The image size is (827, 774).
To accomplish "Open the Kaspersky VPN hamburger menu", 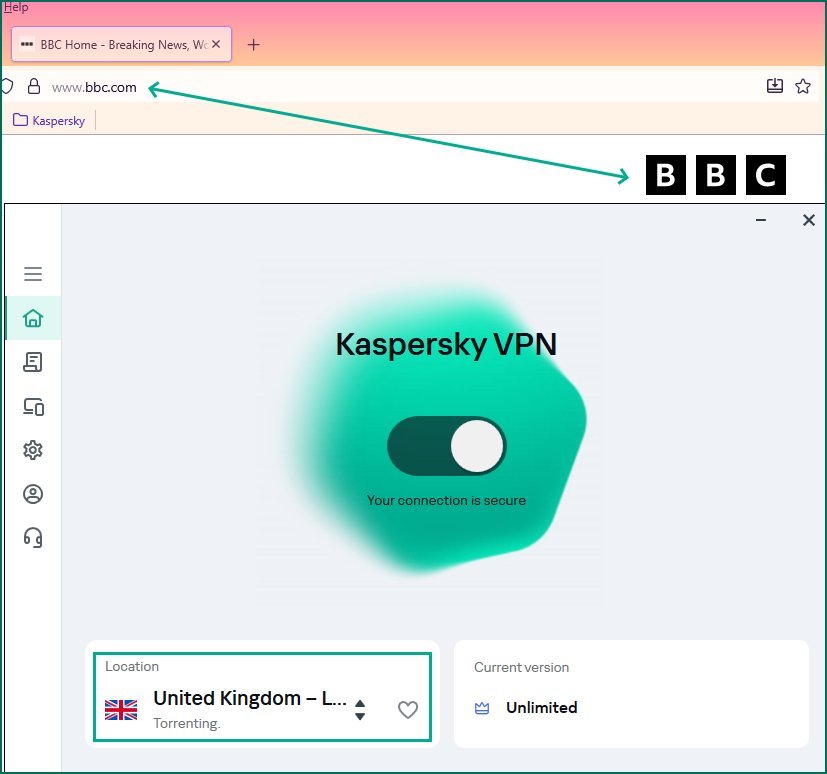I will (33, 274).
